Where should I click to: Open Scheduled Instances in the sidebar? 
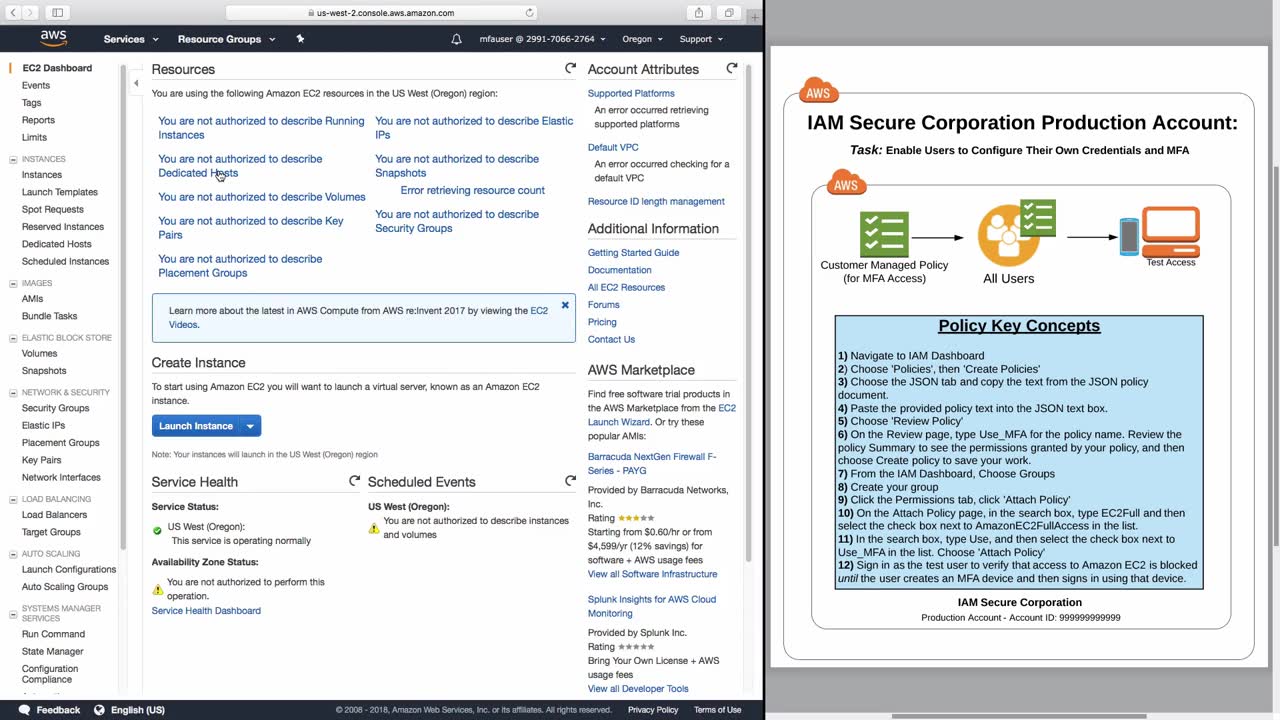[x=65, y=262]
